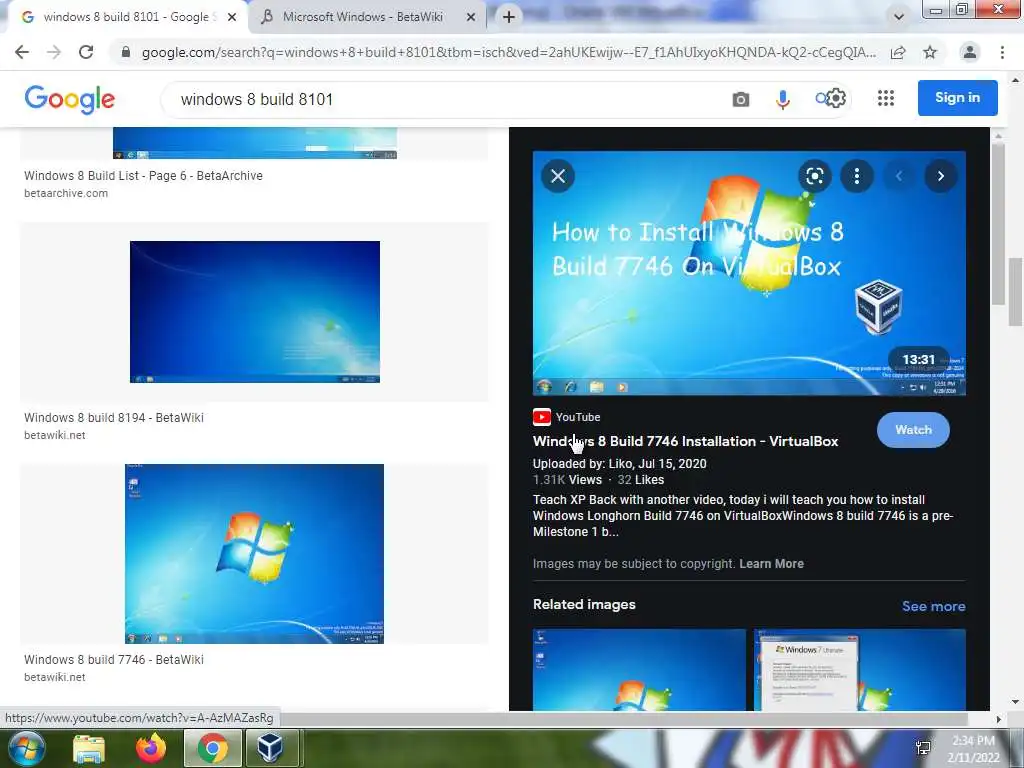
Task: Click the preview panel vertical scrollbar
Action: 997,222
